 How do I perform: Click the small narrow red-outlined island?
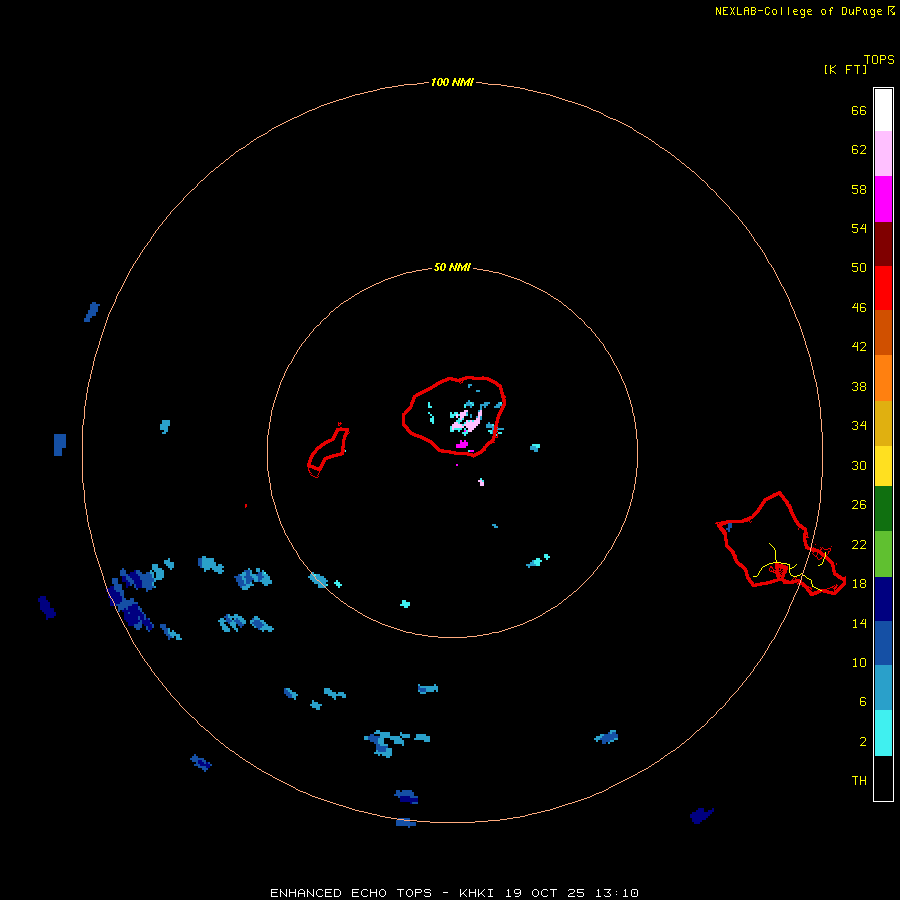[328, 451]
